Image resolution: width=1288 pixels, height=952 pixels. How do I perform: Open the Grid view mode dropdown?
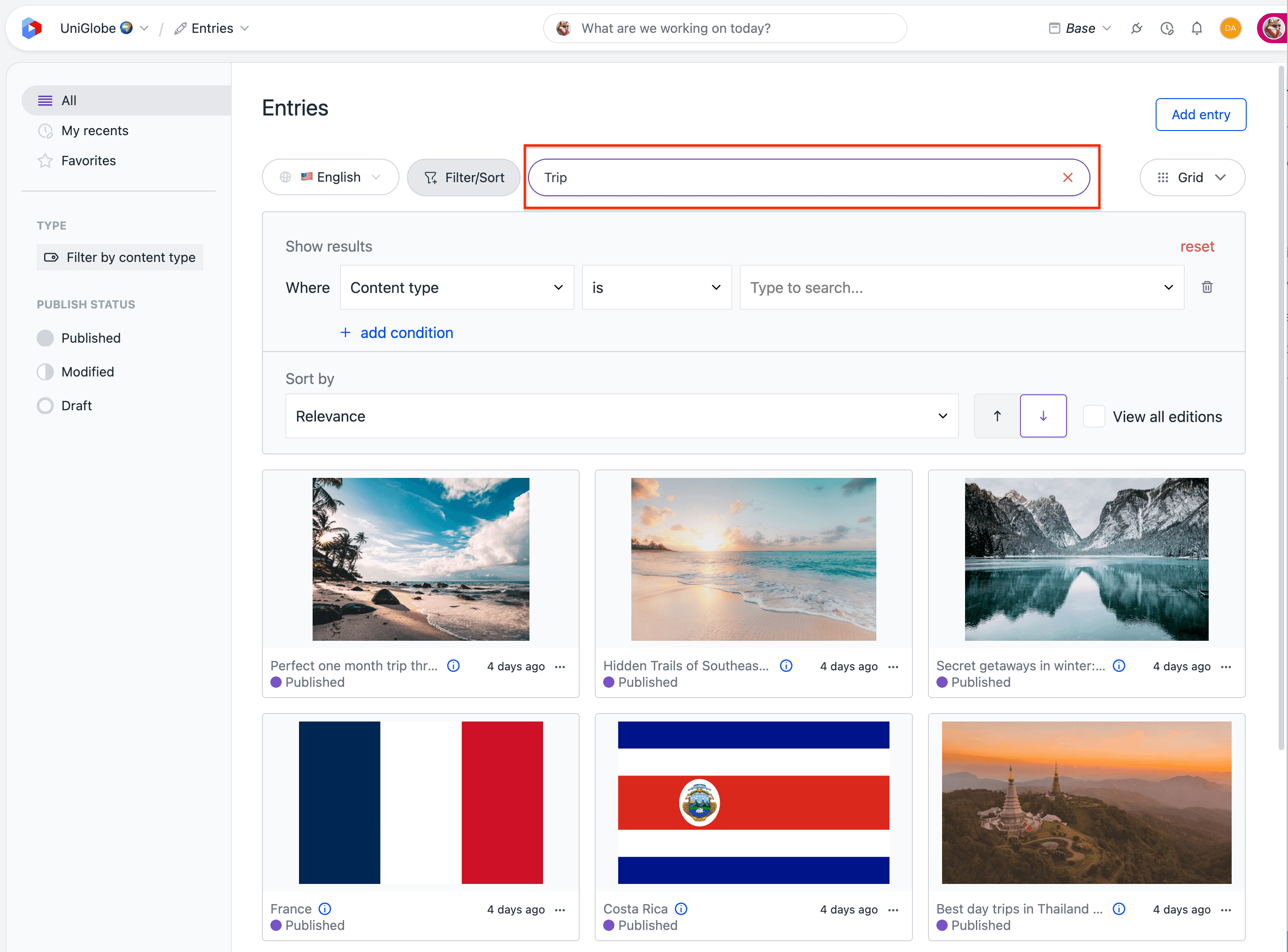tap(1192, 177)
